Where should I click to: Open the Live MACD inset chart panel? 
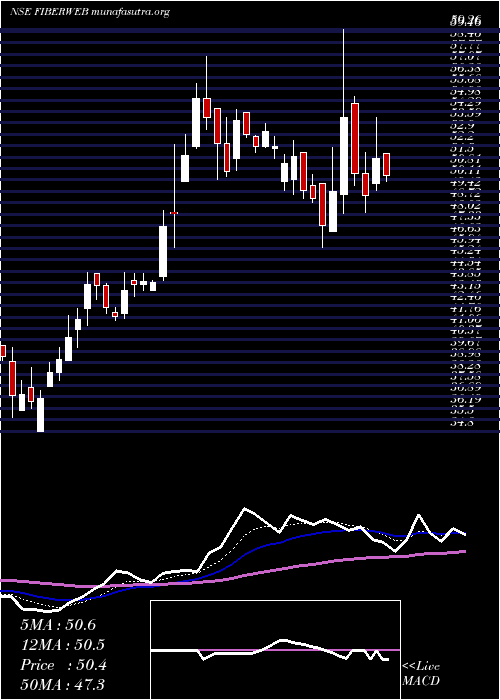(x=275, y=650)
